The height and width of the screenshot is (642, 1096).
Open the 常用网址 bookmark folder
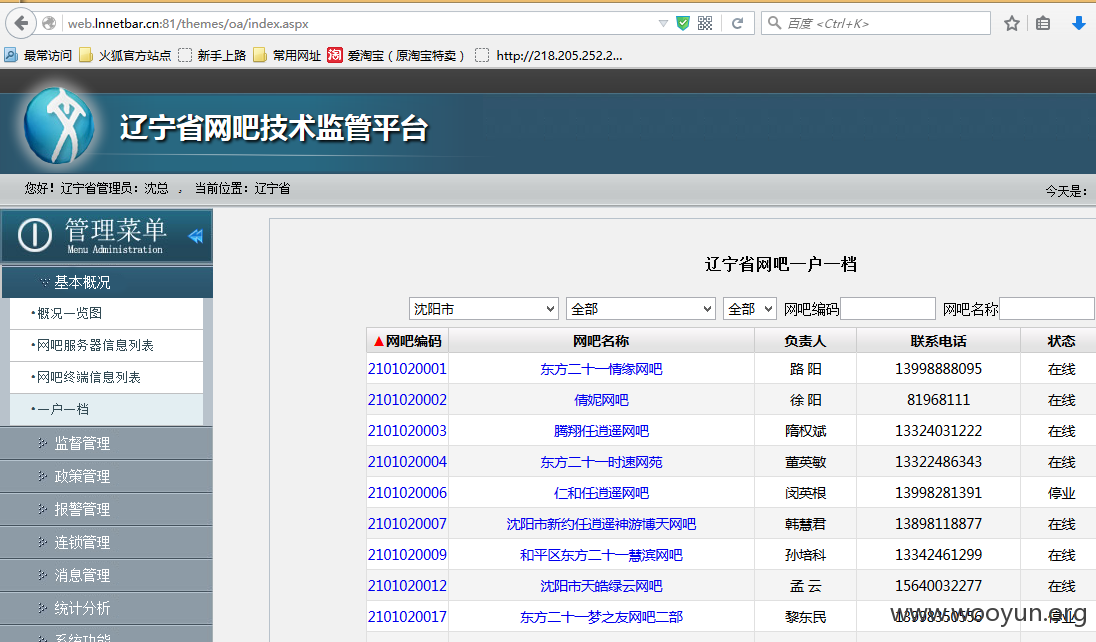point(287,55)
